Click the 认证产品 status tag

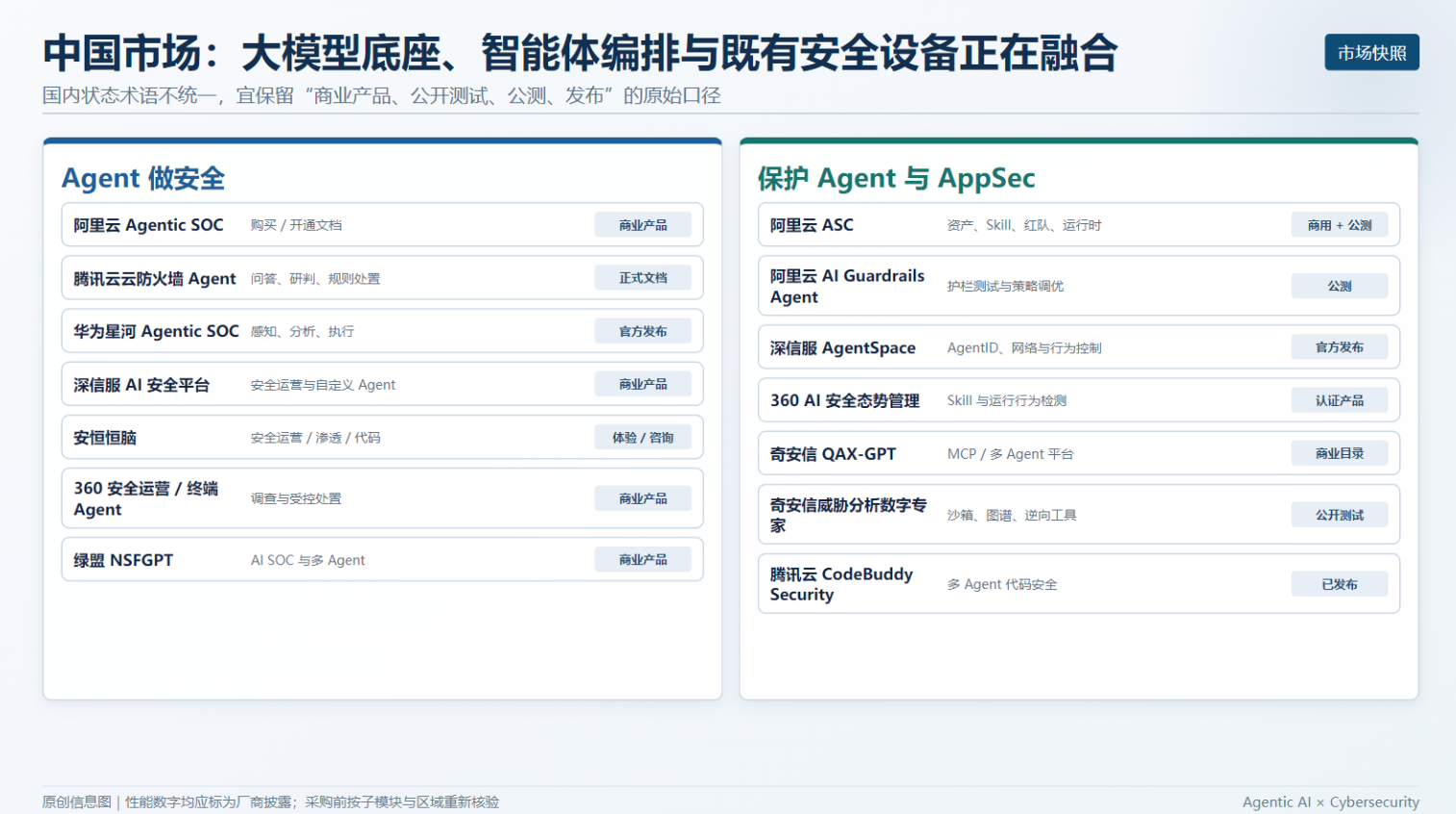pyautogui.click(x=1340, y=400)
